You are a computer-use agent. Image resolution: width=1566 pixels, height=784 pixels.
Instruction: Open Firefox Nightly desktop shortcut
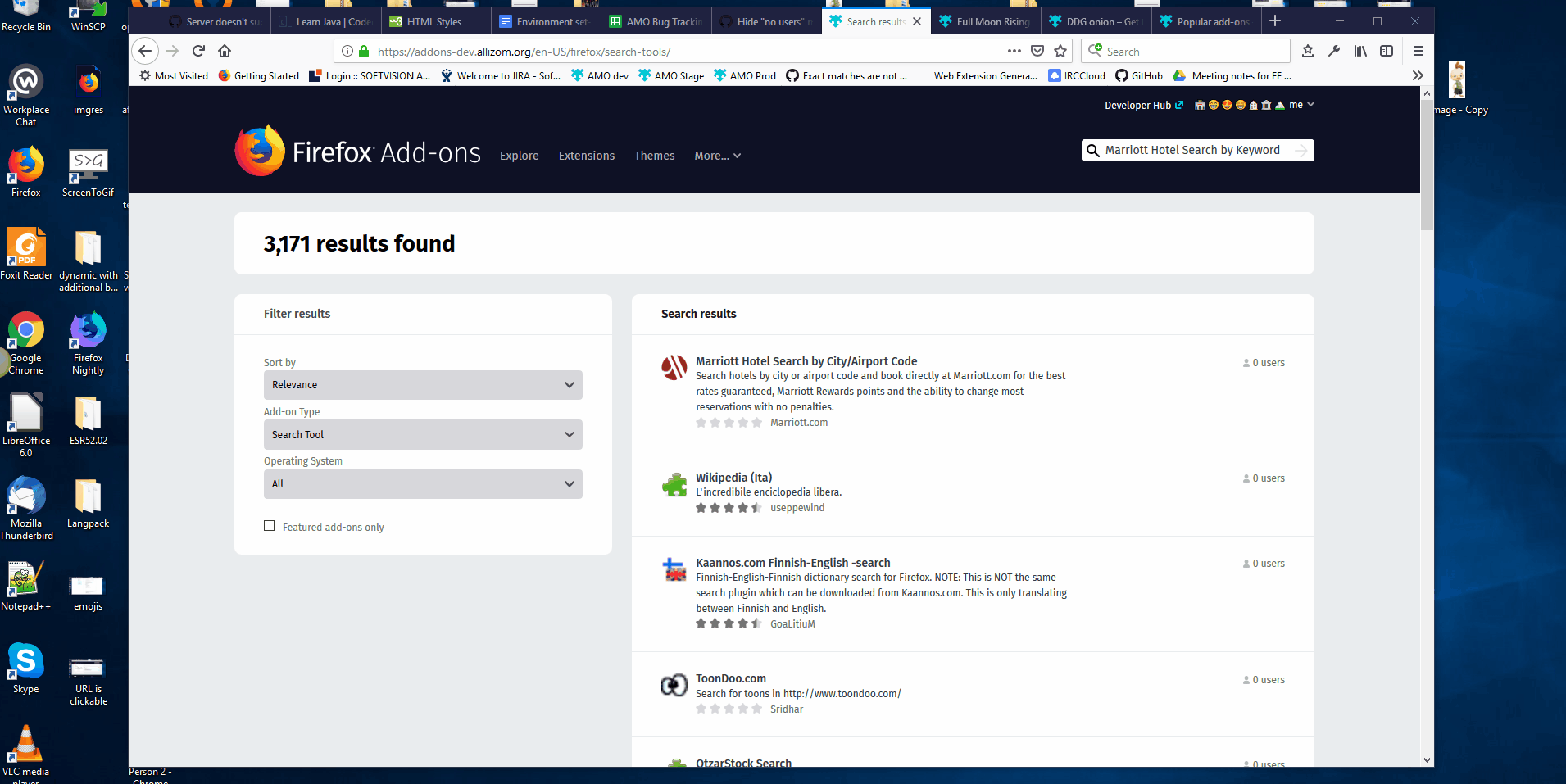pyautogui.click(x=88, y=343)
